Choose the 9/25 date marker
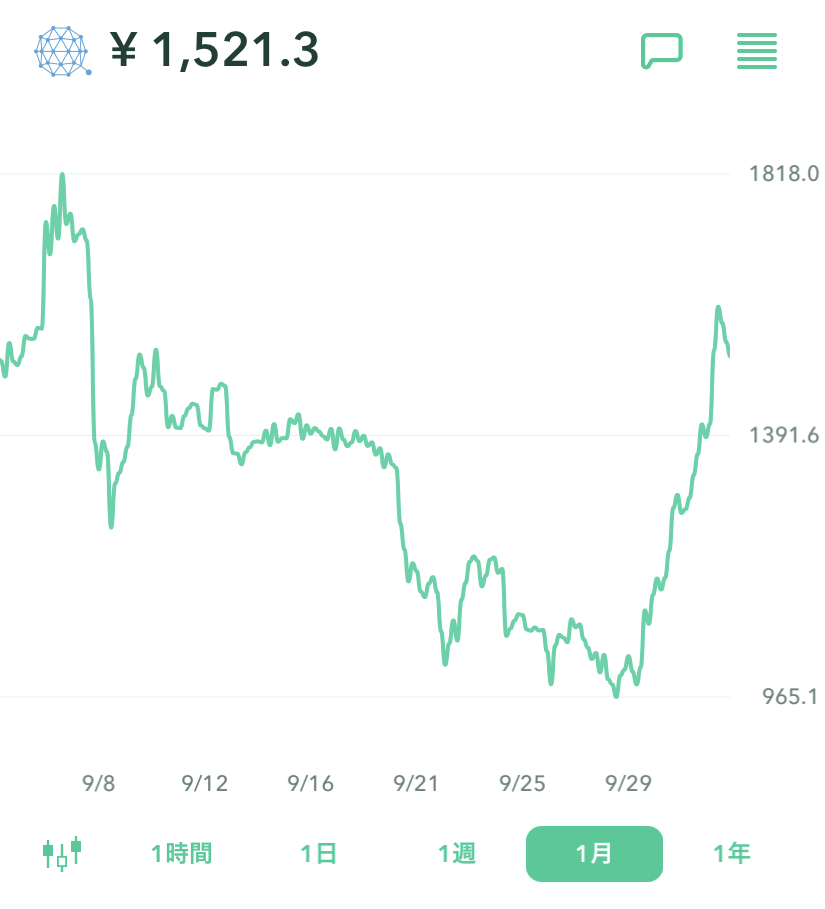This screenshot has width=825, height=909. [522, 783]
